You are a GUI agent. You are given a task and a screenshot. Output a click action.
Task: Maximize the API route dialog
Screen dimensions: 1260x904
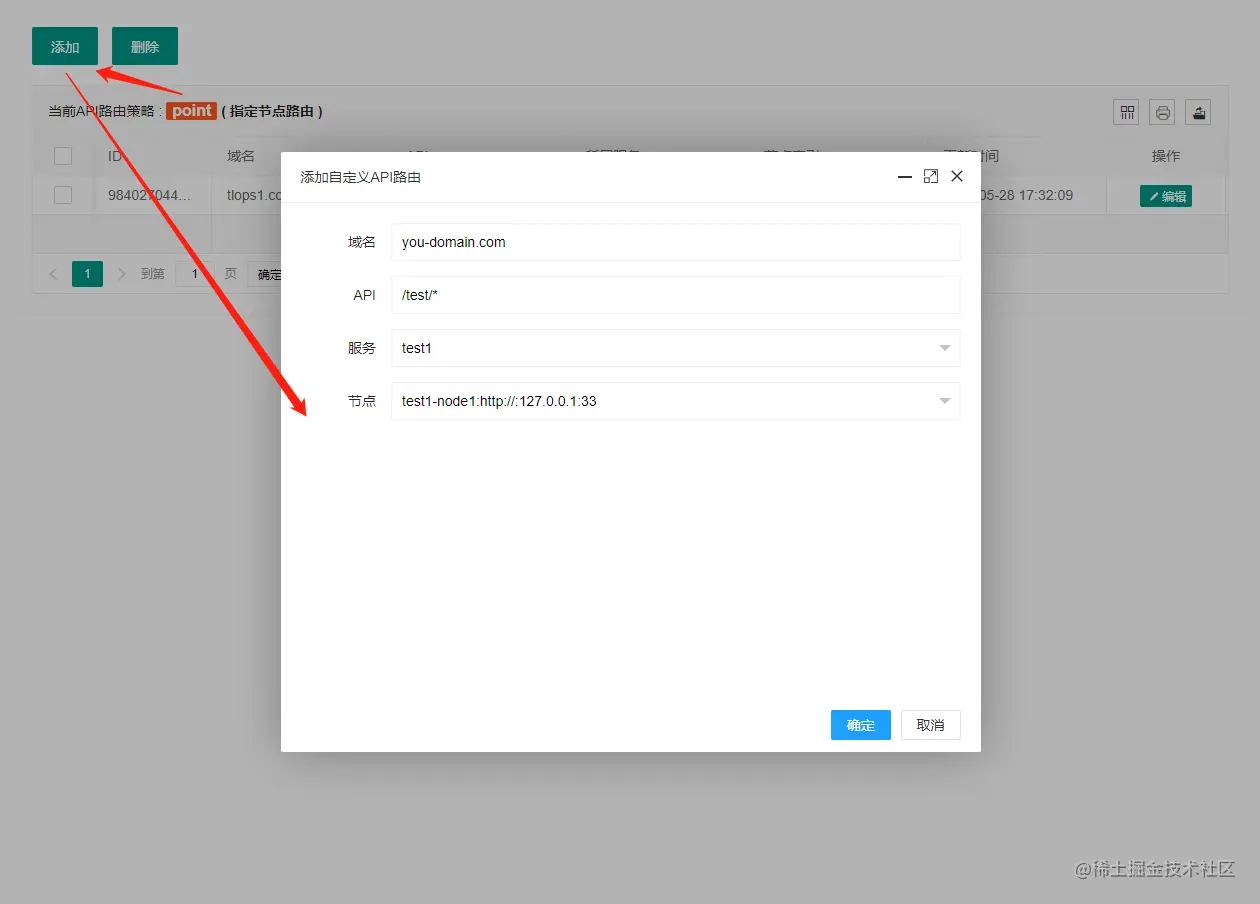[931, 176]
